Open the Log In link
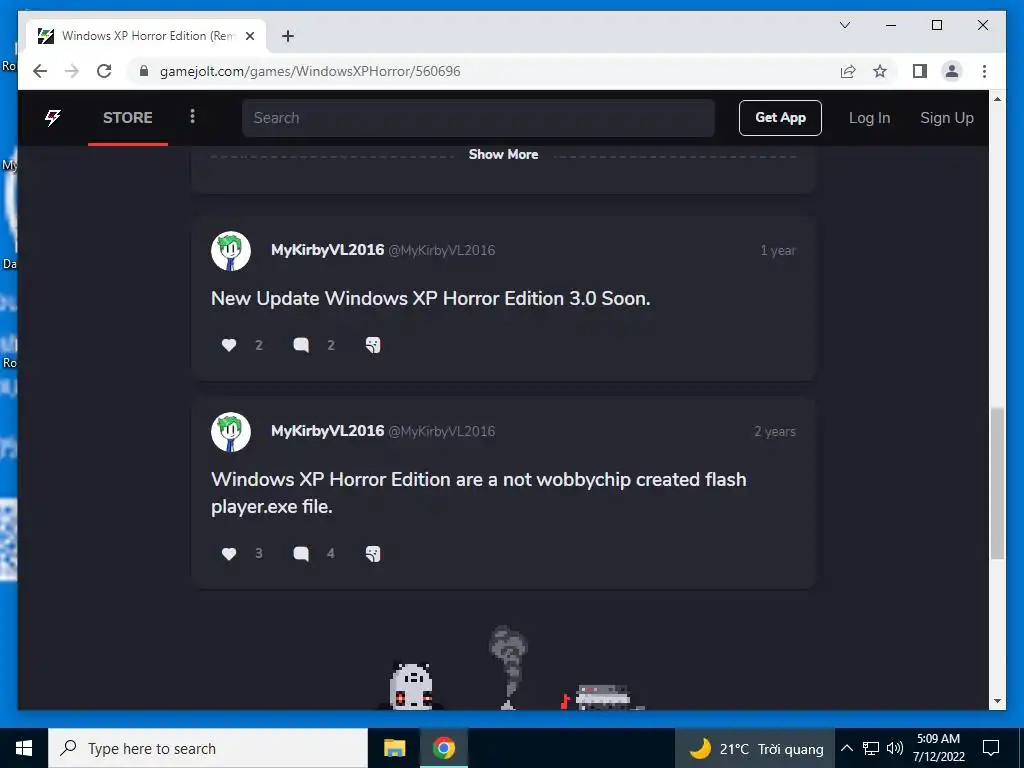 (869, 118)
